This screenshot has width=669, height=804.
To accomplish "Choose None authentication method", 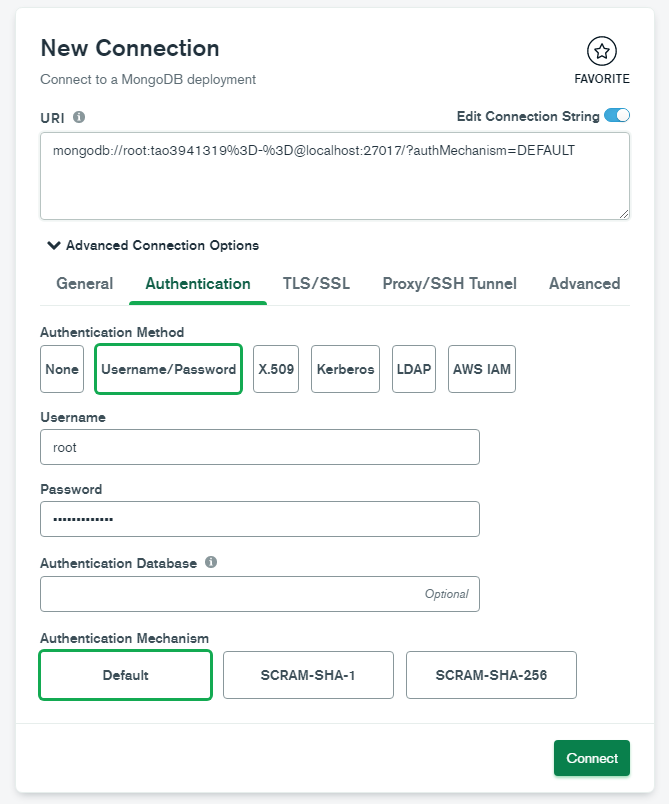I will [x=62, y=369].
